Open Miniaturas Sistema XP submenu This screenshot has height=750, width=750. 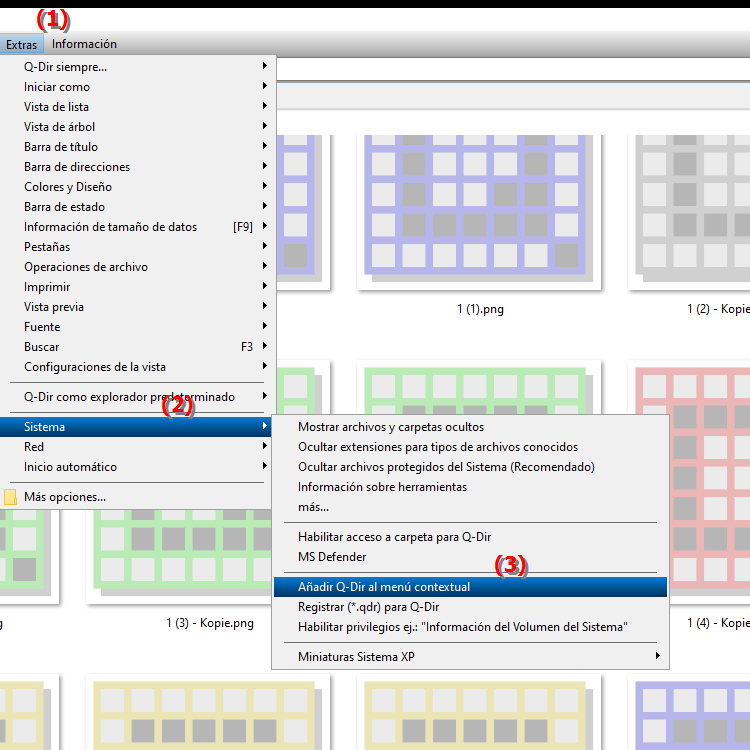point(470,657)
